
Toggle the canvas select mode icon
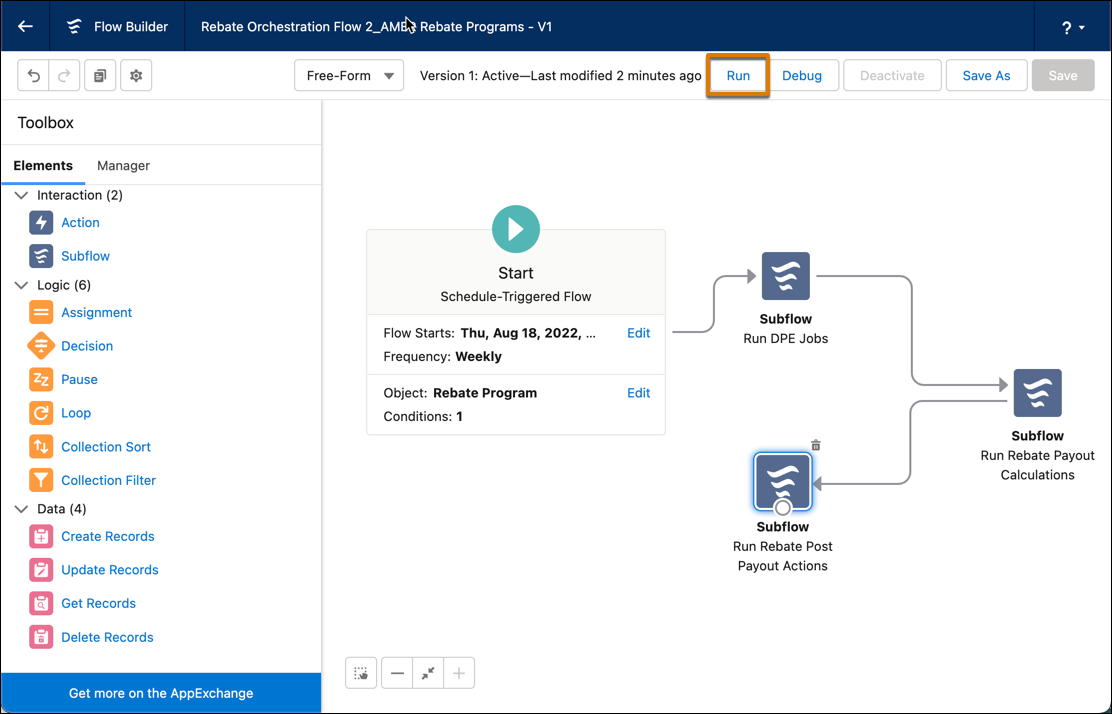point(361,673)
